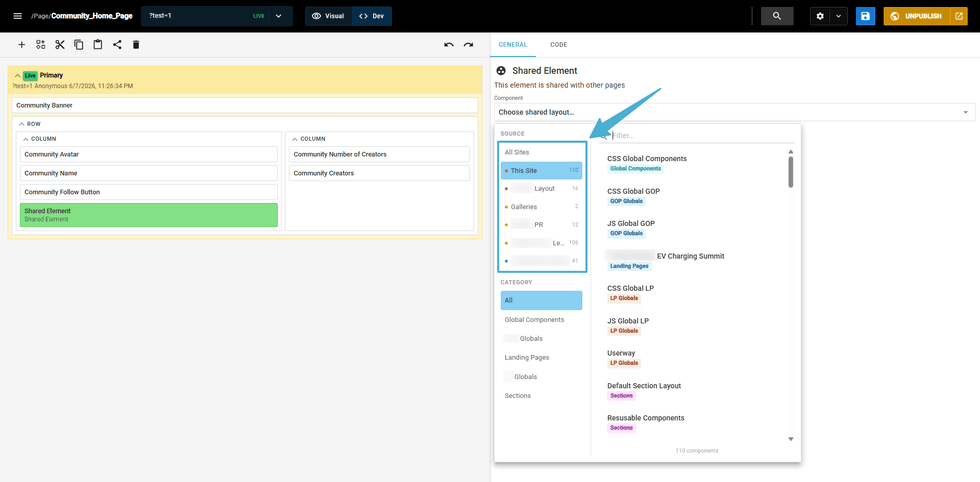The height and width of the screenshot is (482, 980).
Task: Click the UNPUBLISH button
Action: coord(916,16)
